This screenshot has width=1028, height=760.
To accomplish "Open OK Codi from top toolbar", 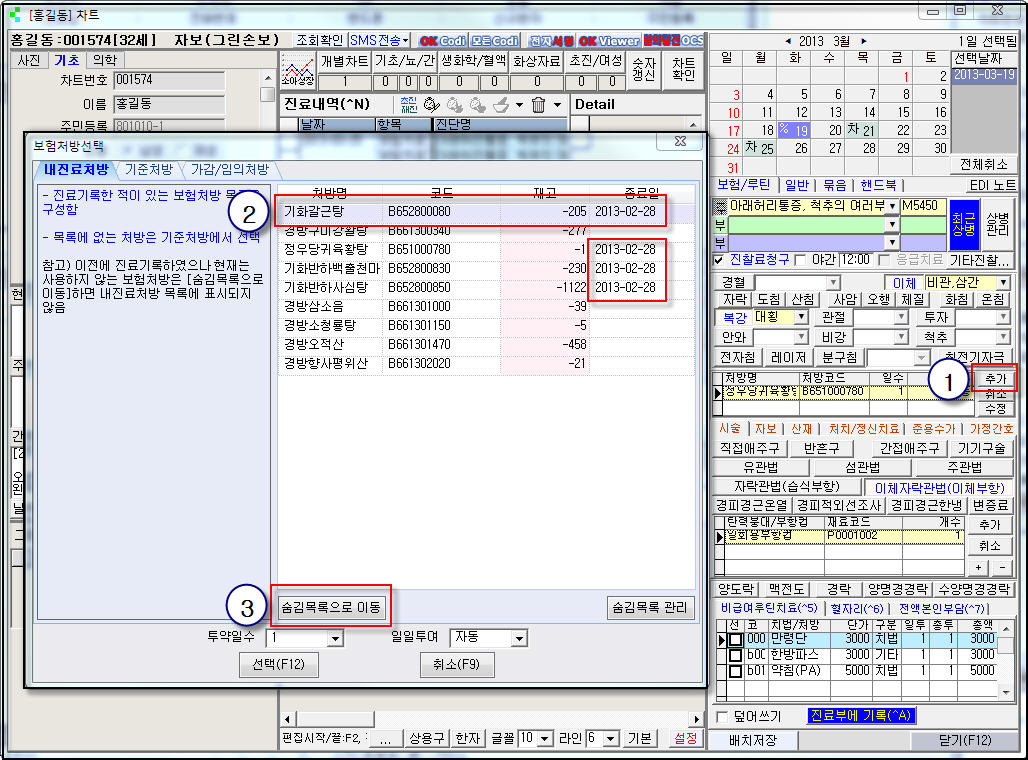I will click(x=443, y=41).
